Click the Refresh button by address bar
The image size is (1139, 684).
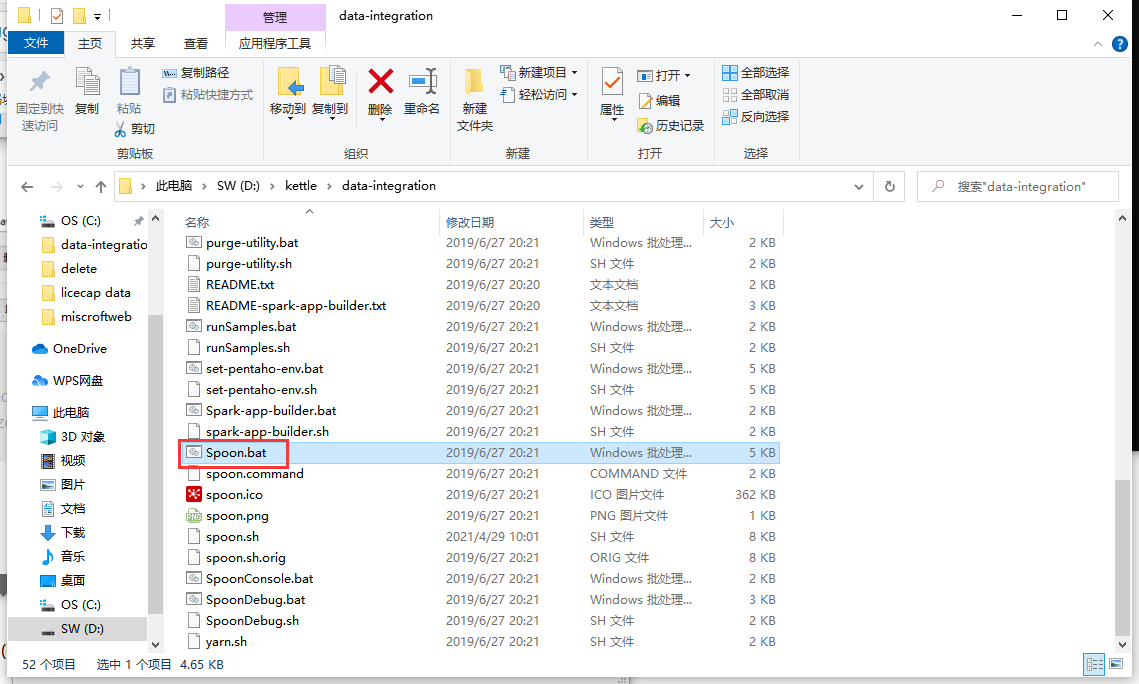pyautogui.click(x=890, y=187)
